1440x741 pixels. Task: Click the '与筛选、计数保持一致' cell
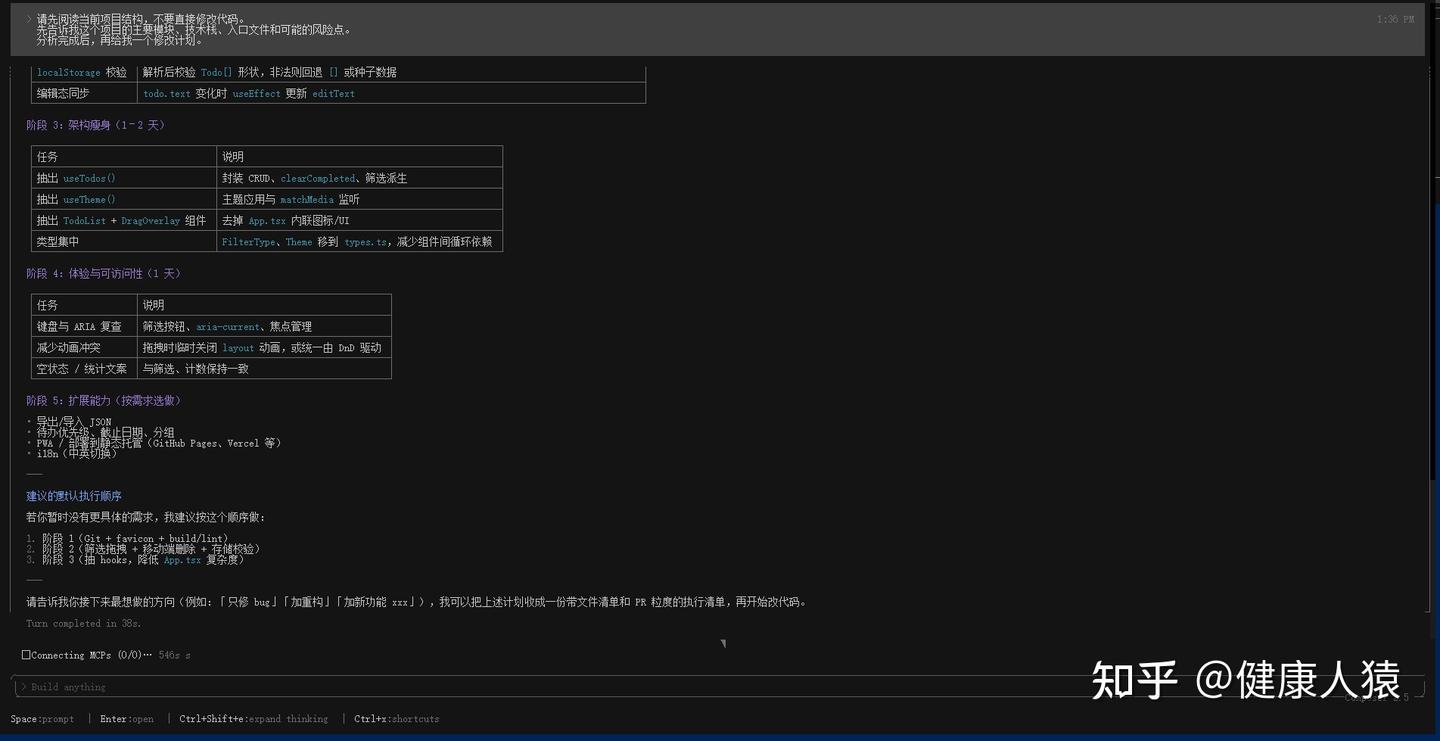(264, 368)
